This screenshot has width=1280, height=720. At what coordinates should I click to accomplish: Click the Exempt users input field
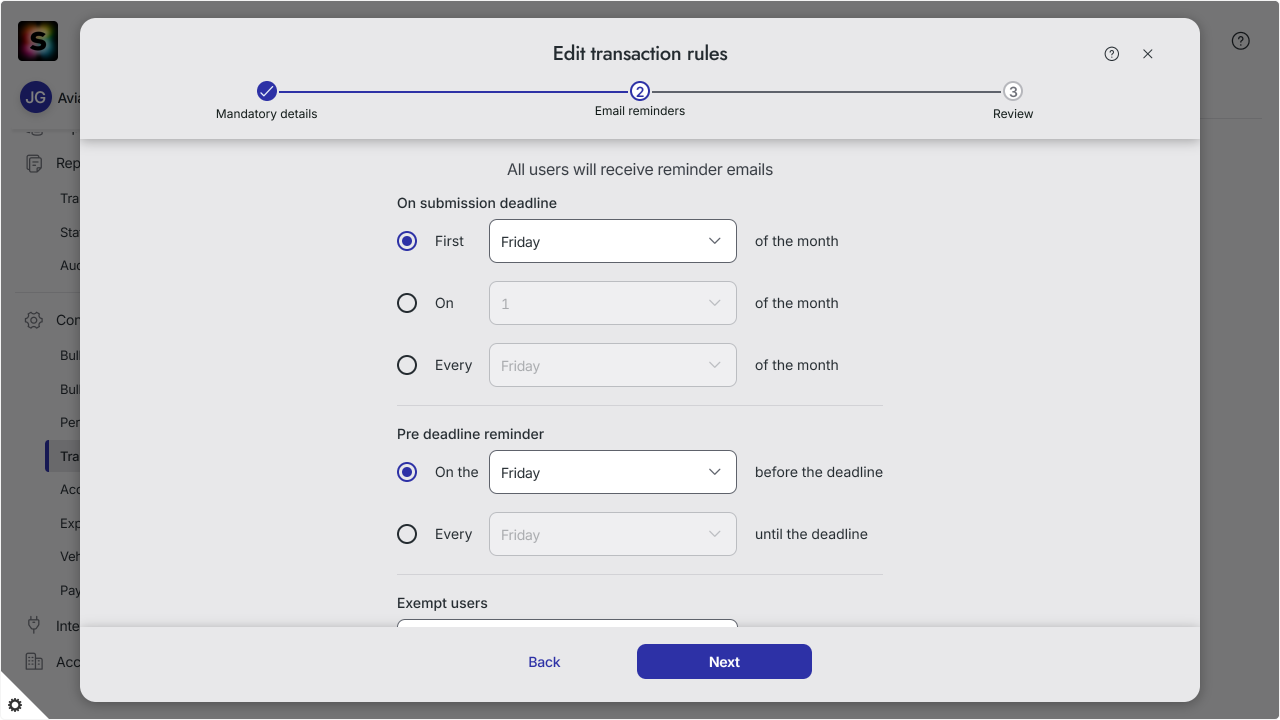568,623
